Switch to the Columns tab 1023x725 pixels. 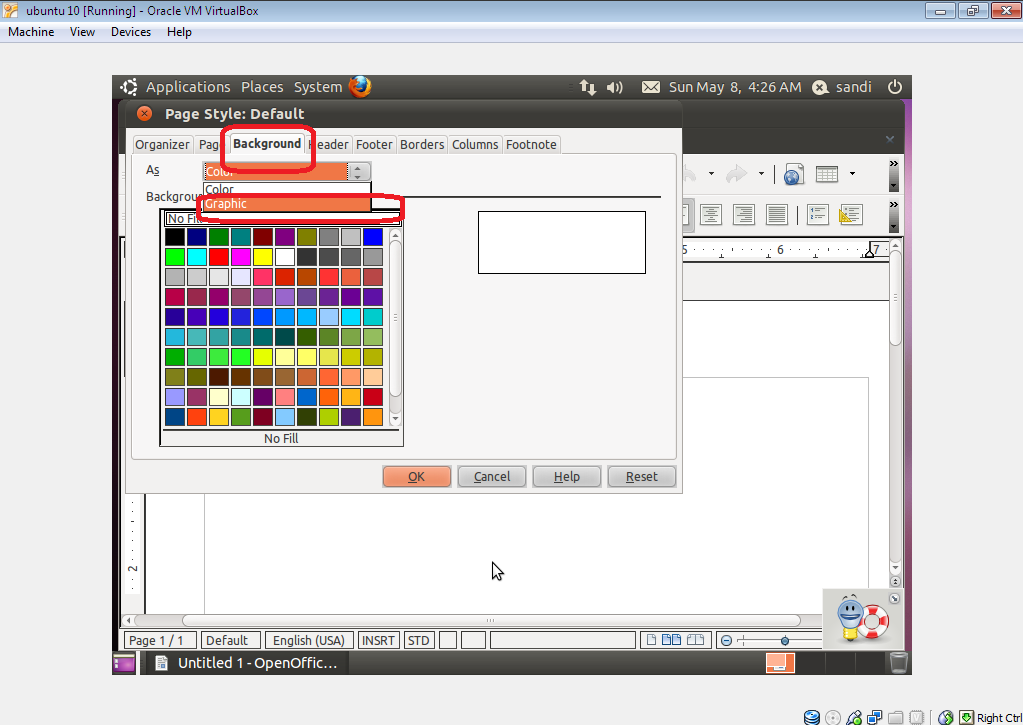click(x=475, y=144)
